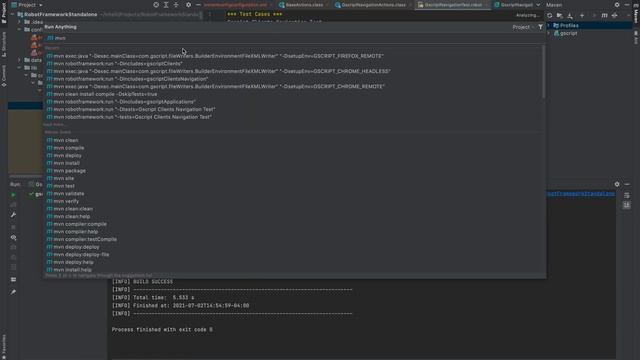The image size is (640, 360).
Task: Click Maven download sources icon
Action: pyautogui.click(x=570, y=16)
